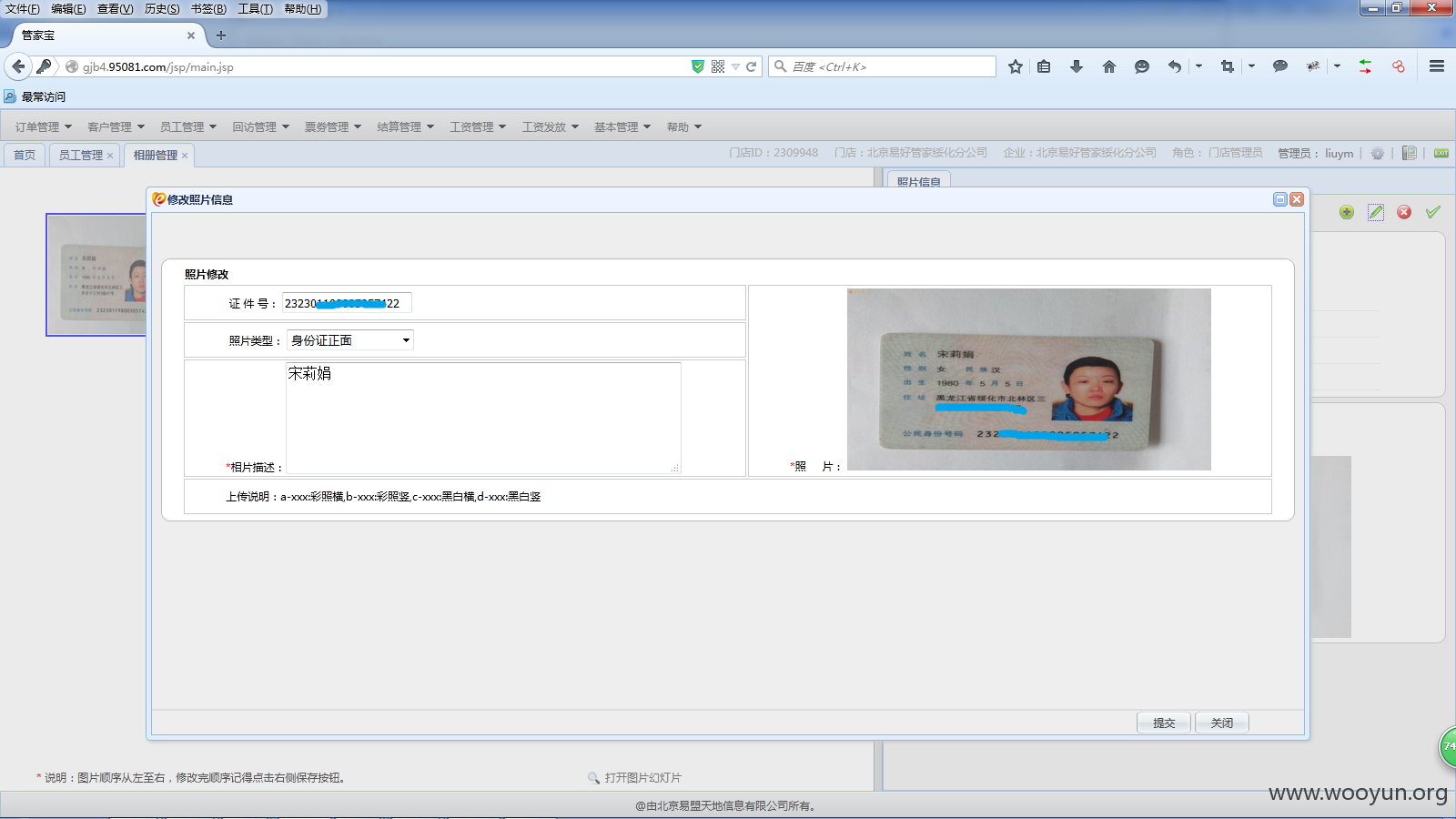Expand the 基本管理 menu
This screenshot has width=1456, height=819.
[x=622, y=126]
